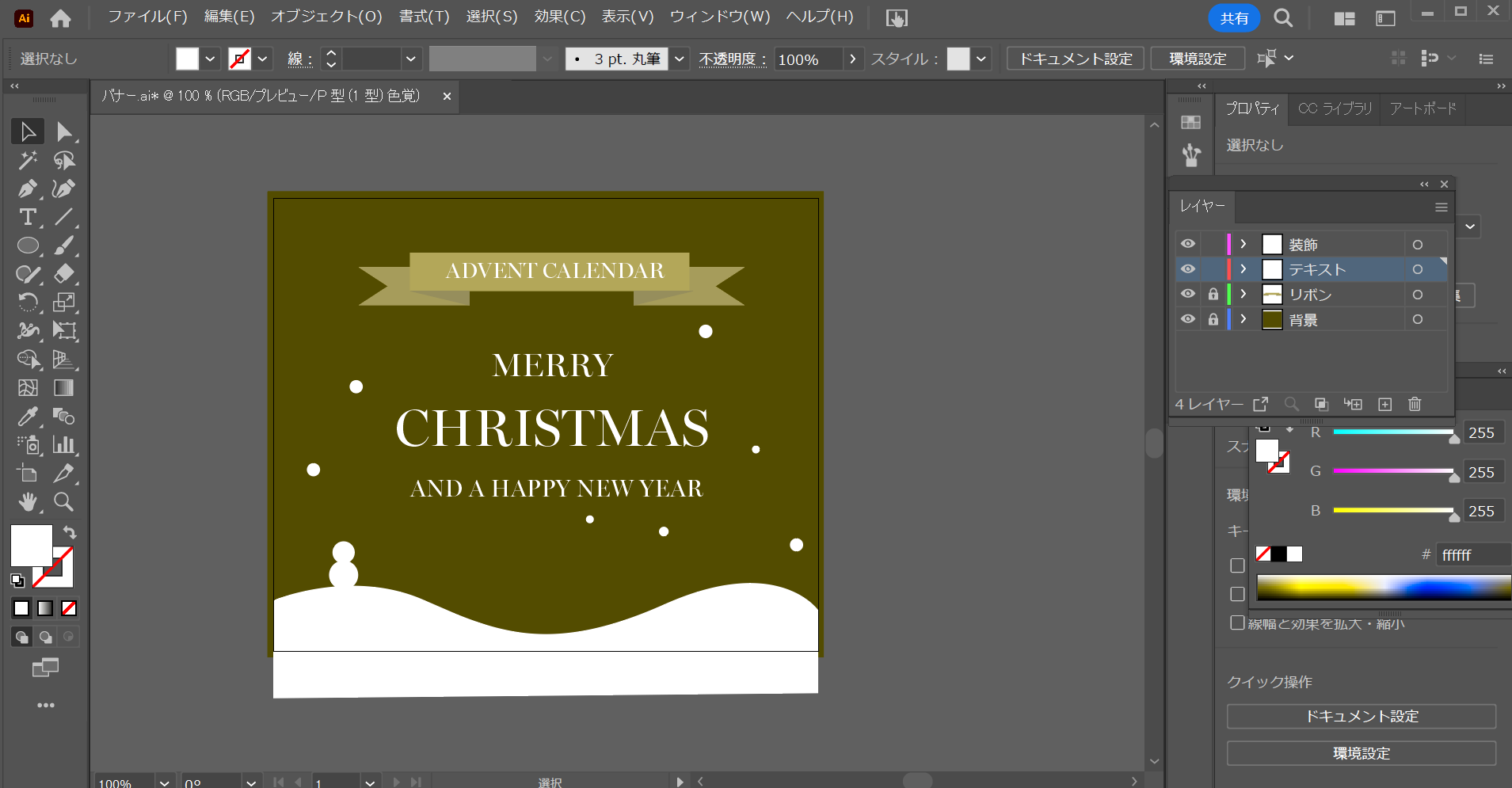Open the 効果(C) menu
This screenshot has width=1512, height=788.
point(559,16)
